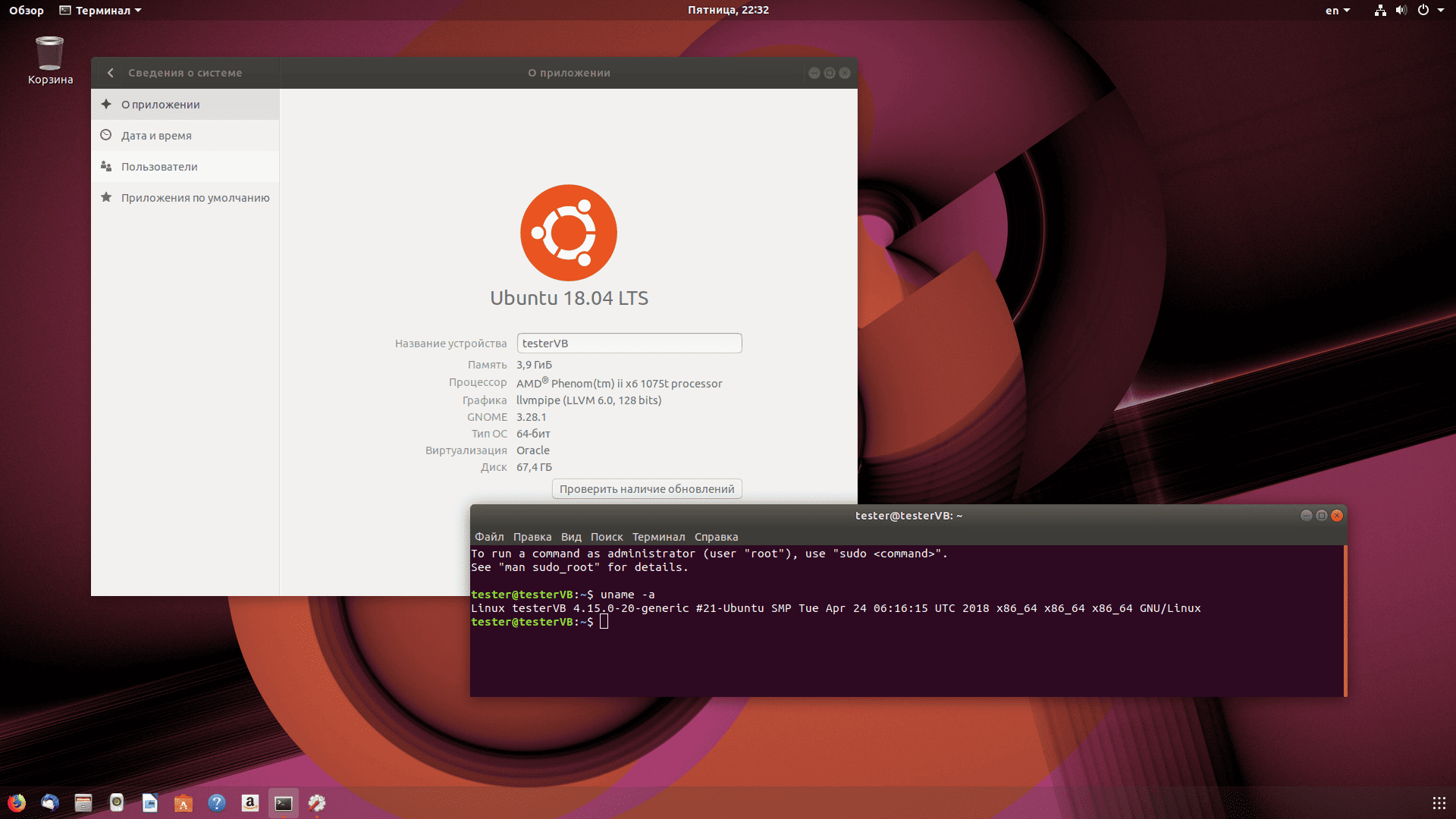Maximize the terminal window
Viewport: 1456px width, 819px height.
(x=1322, y=516)
